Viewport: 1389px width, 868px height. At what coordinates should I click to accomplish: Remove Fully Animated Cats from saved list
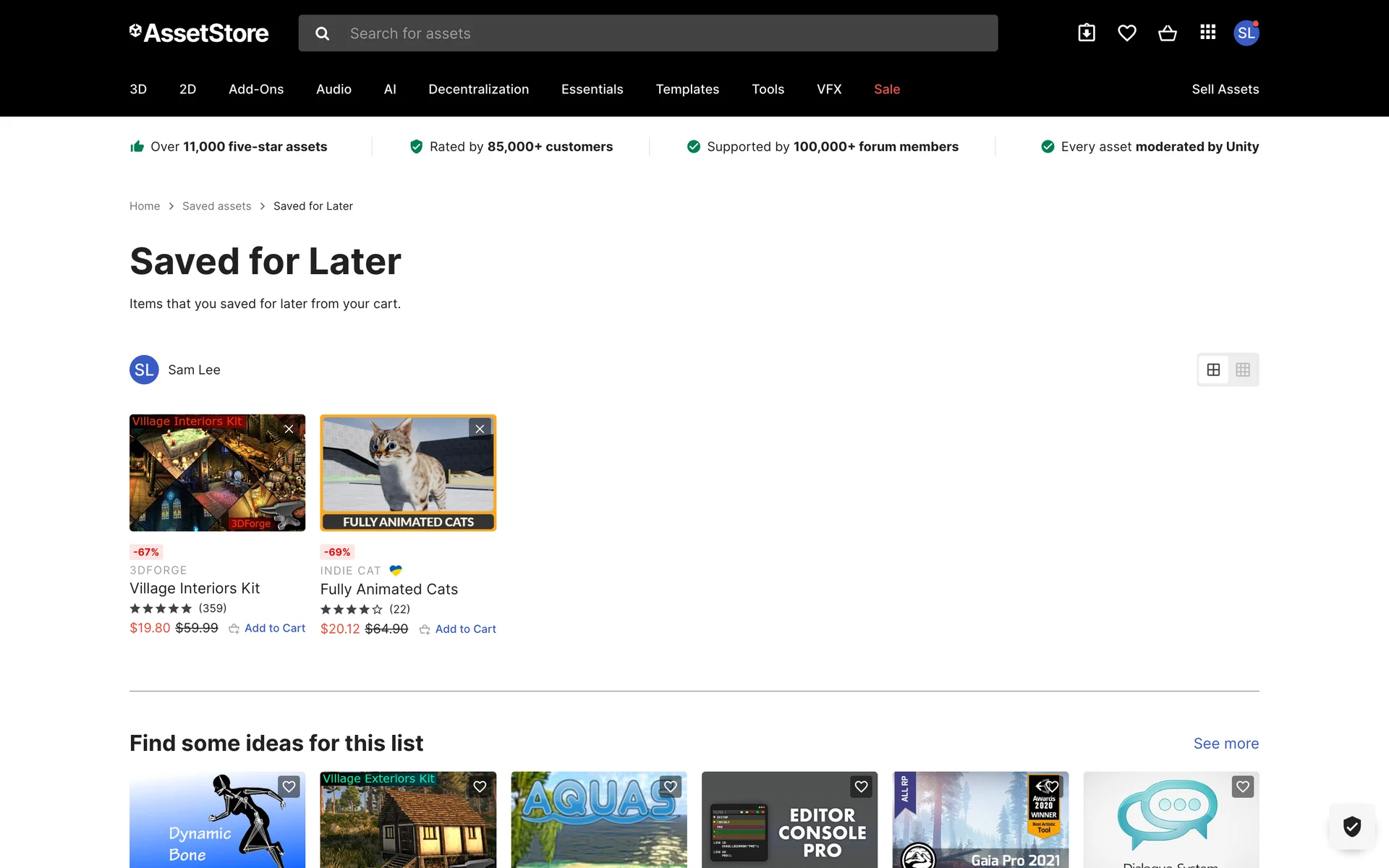click(480, 429)
